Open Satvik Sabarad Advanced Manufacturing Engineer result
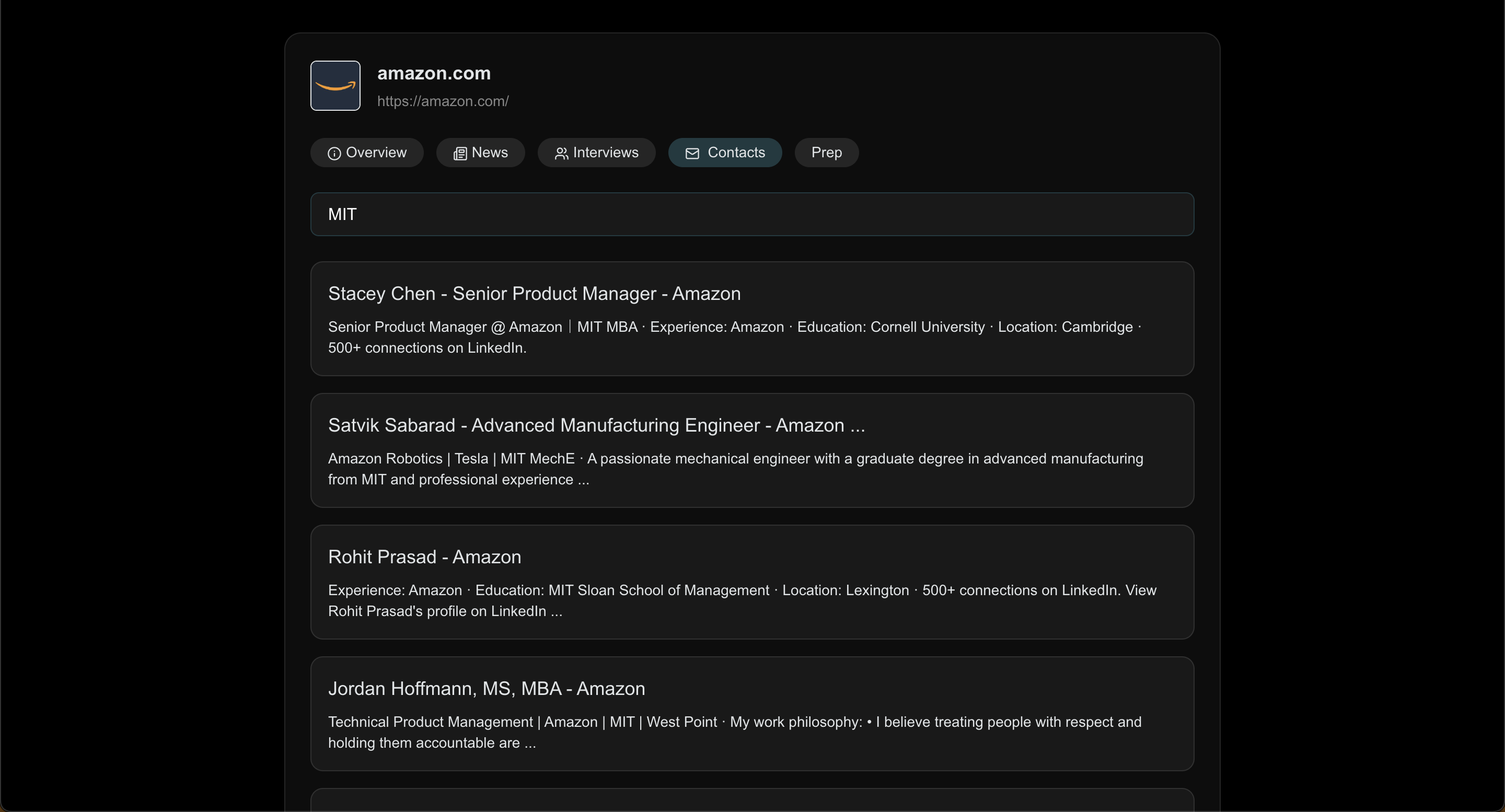The height and width of the screenshot is (812, 1505). tap(752, 450)
